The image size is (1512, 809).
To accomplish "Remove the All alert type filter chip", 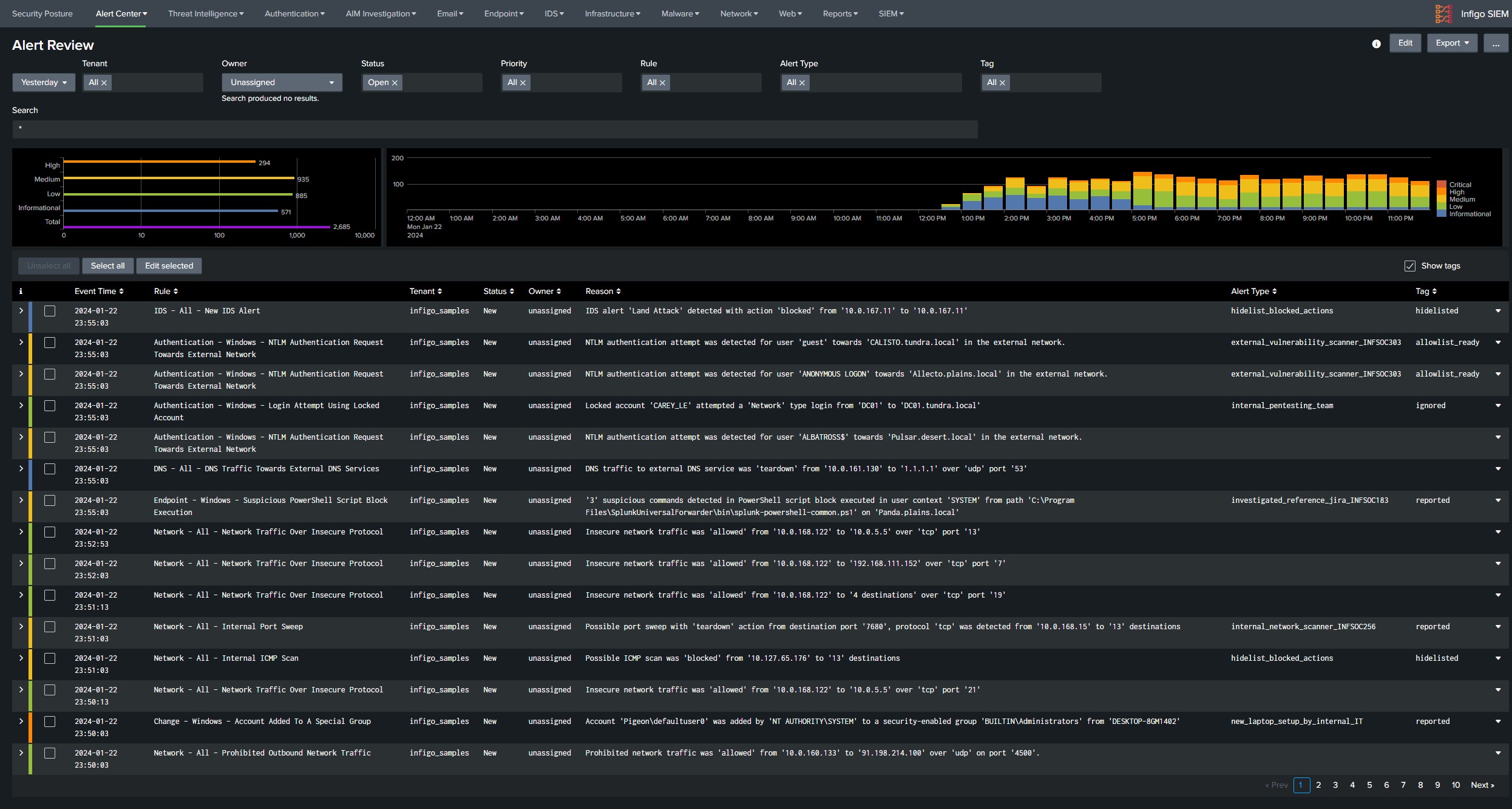I will pyautogui.click(x=802, y=83).
